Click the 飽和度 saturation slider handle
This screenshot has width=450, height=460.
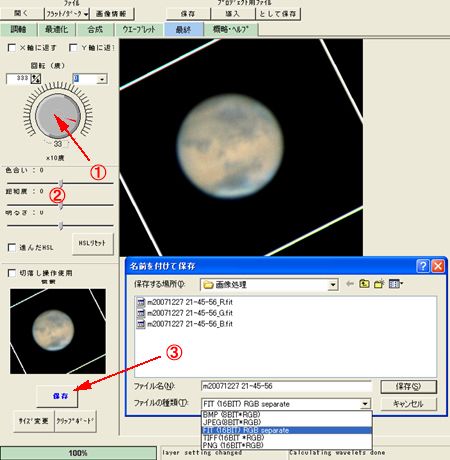(x=61, y=206)
